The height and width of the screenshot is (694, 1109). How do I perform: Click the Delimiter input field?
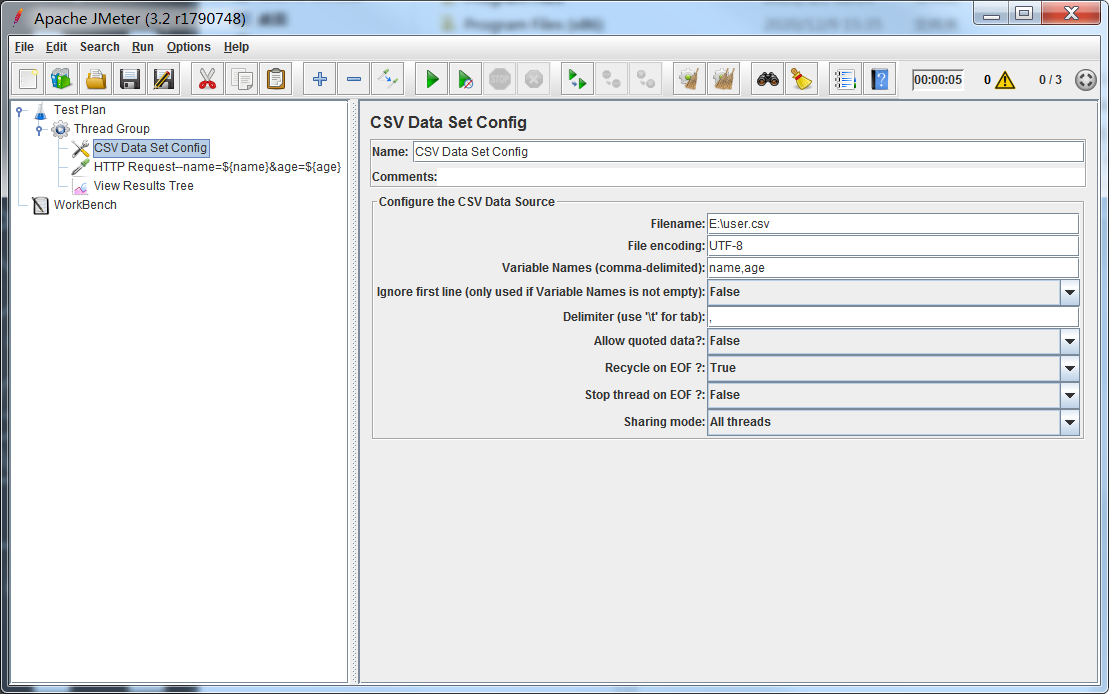tap(893, 317)
